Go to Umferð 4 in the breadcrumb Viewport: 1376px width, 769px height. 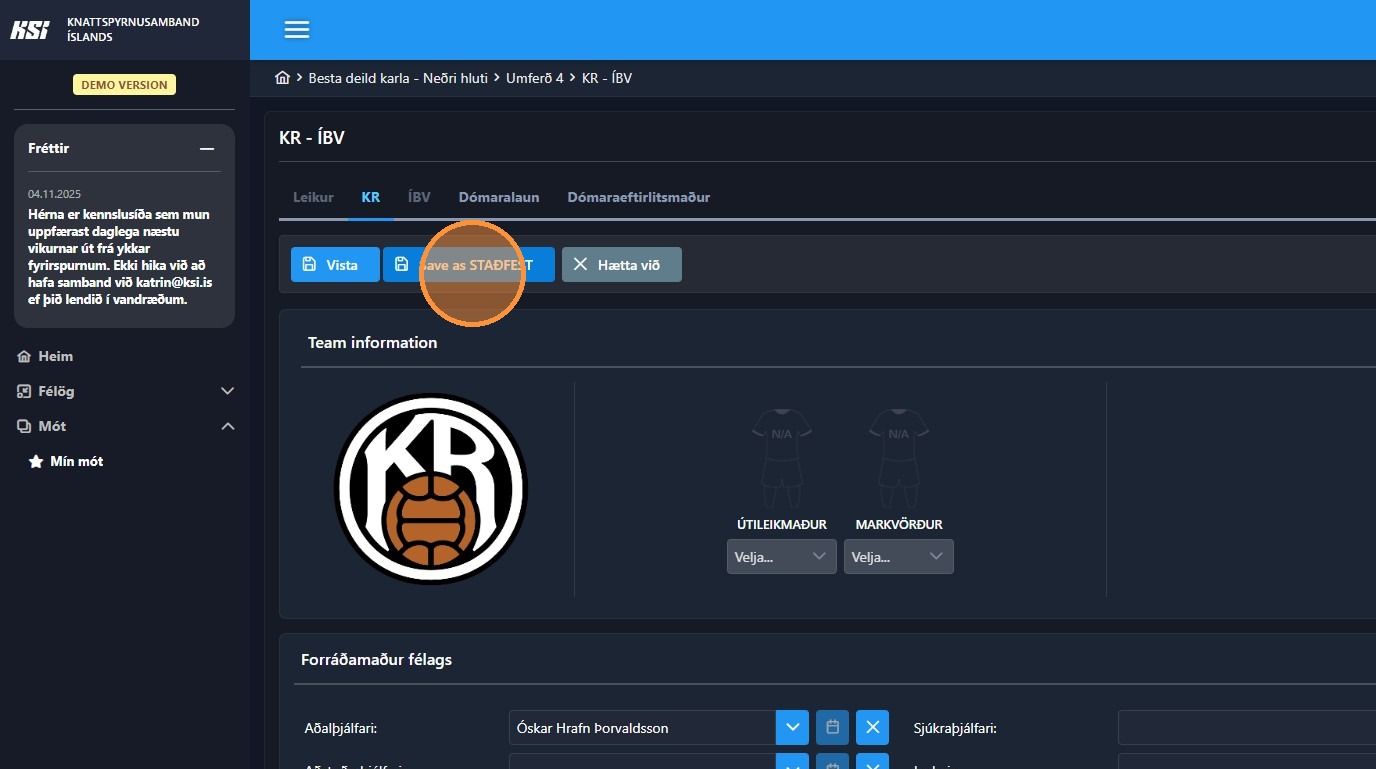tap(535, 78)
